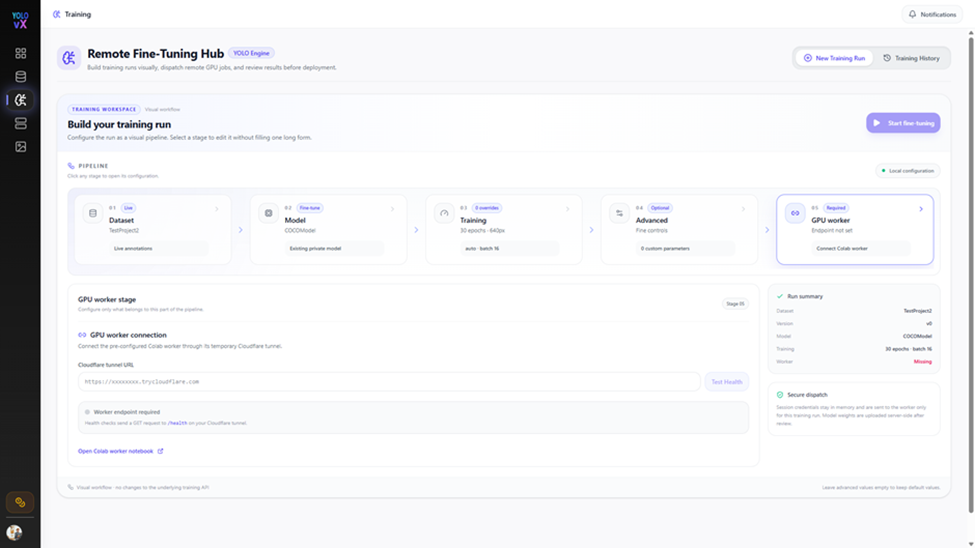Click the GPU worker stage link icon
975x548 pixels.
pyautogui.click(x=795, y=213)
